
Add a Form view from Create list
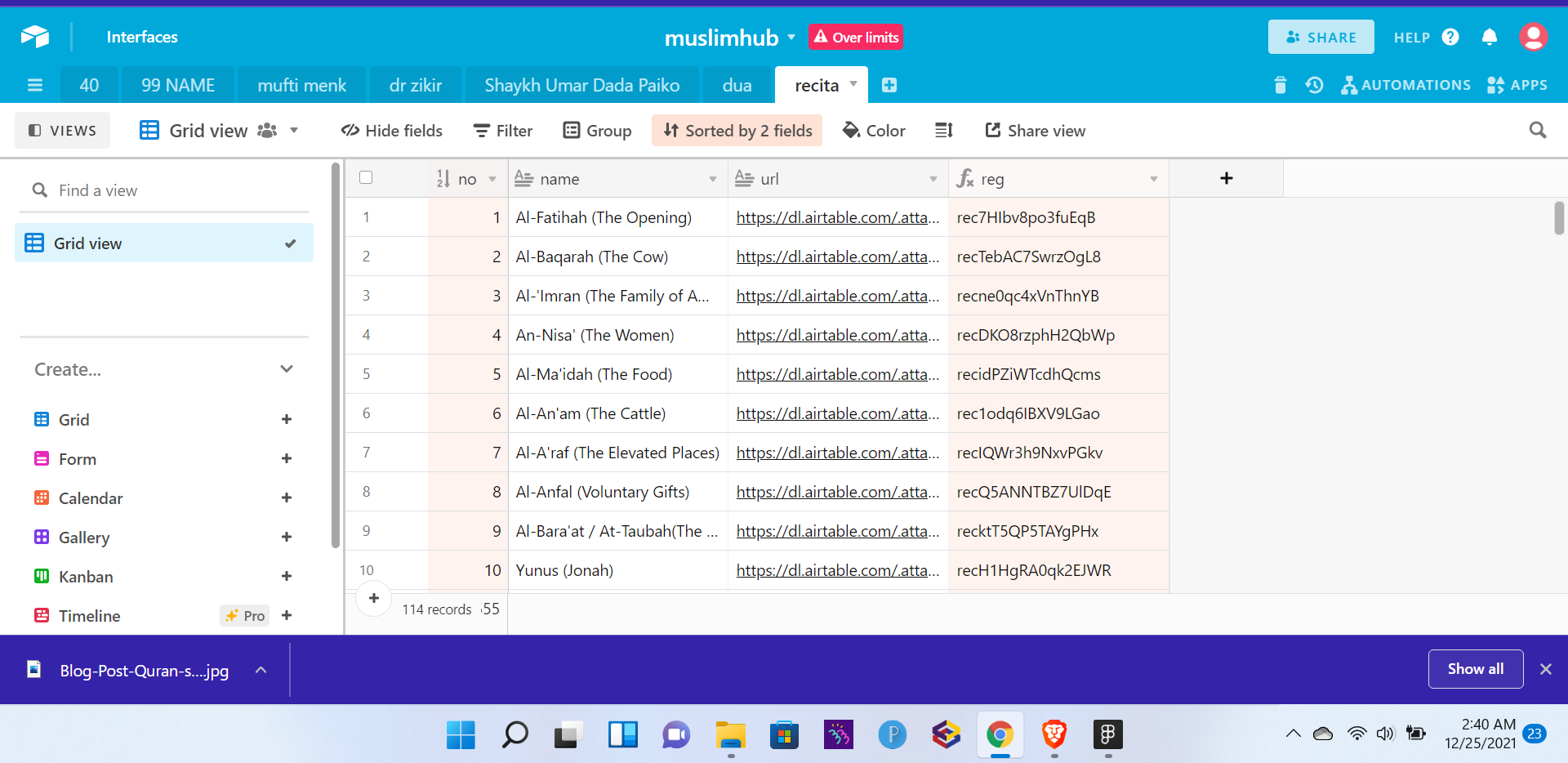point(287,459)
